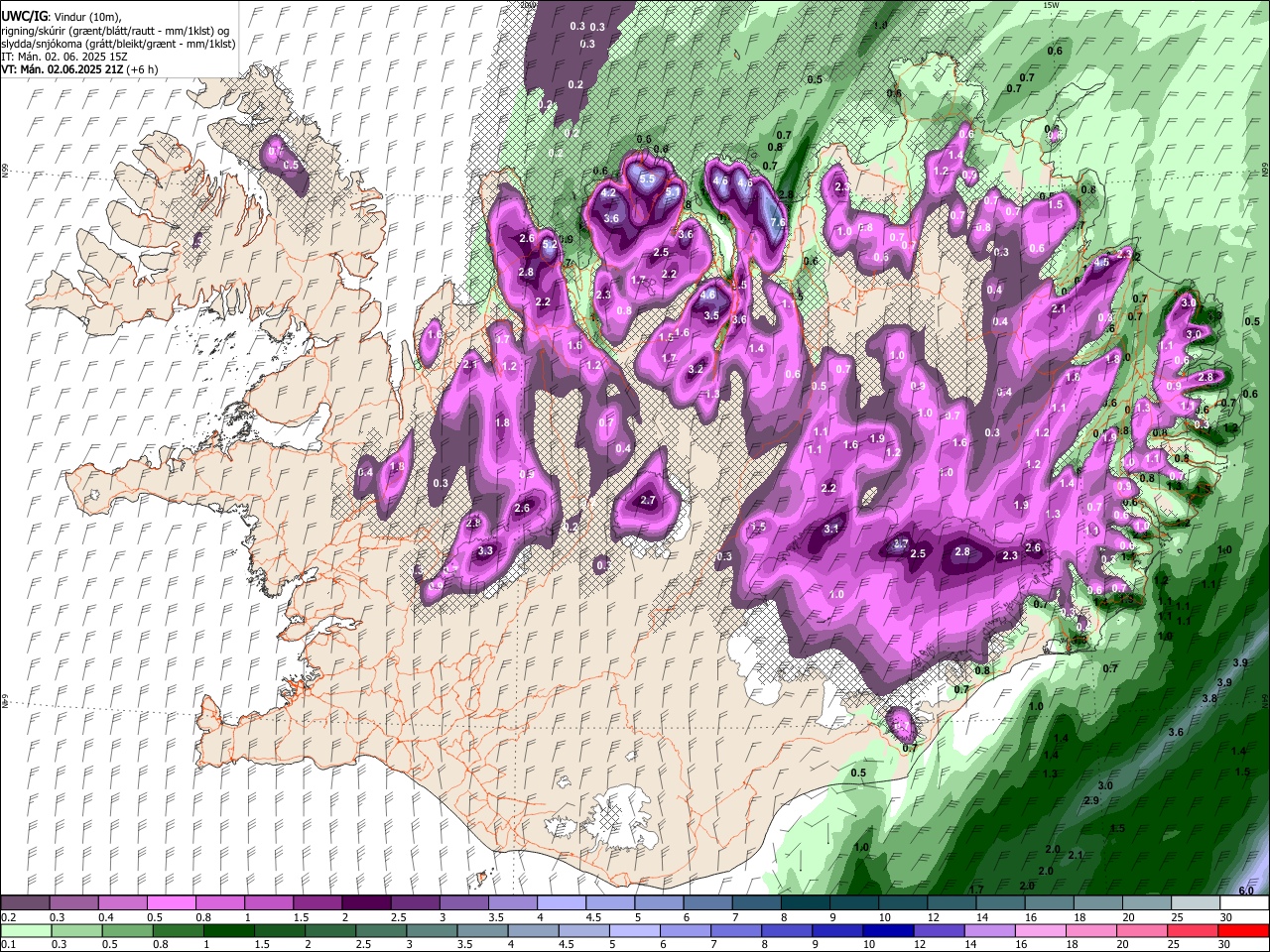Select the top-row pink swatch between 0.5 and 0.8
This screenshot has height=952, width=1270.
pos(171,903)
